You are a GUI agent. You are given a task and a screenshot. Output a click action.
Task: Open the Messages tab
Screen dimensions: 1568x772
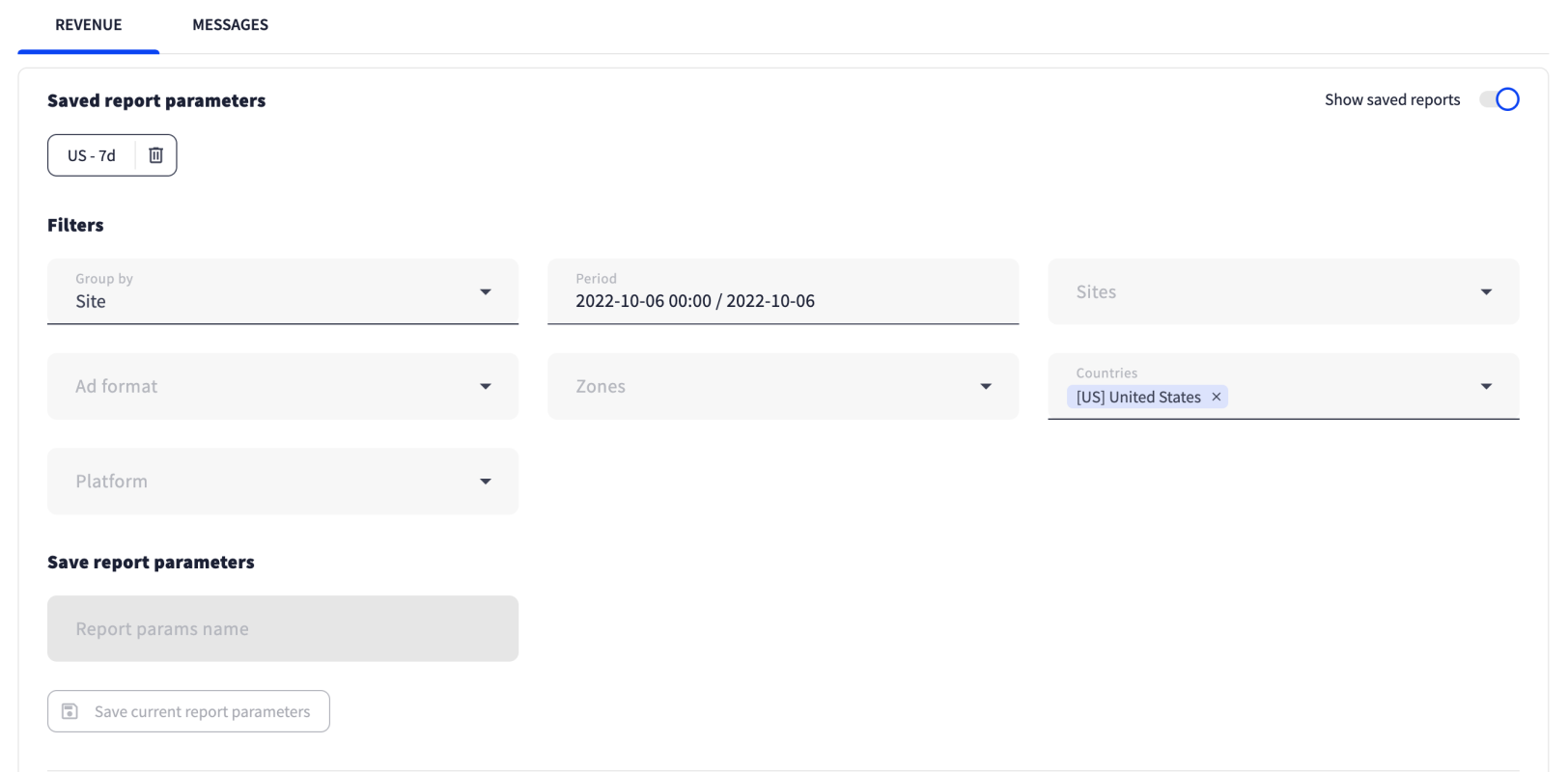point(230,25)
